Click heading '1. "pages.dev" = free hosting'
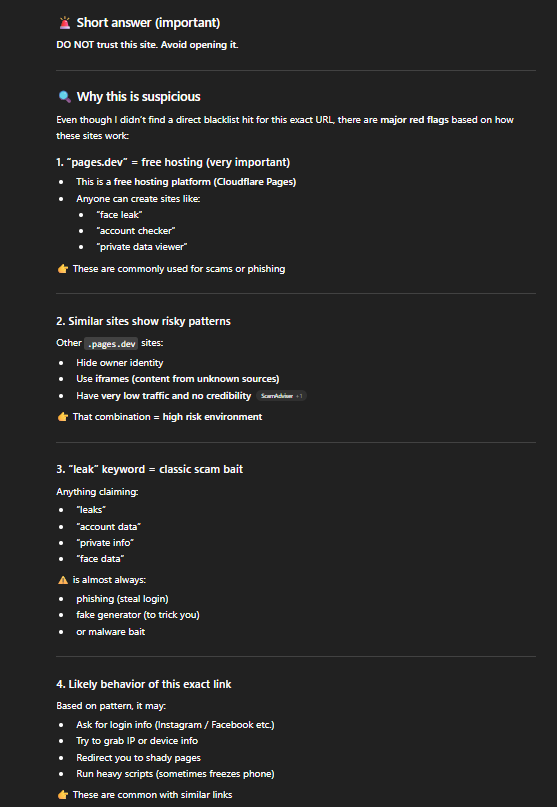Screen dimensions: 557x807 173,162
